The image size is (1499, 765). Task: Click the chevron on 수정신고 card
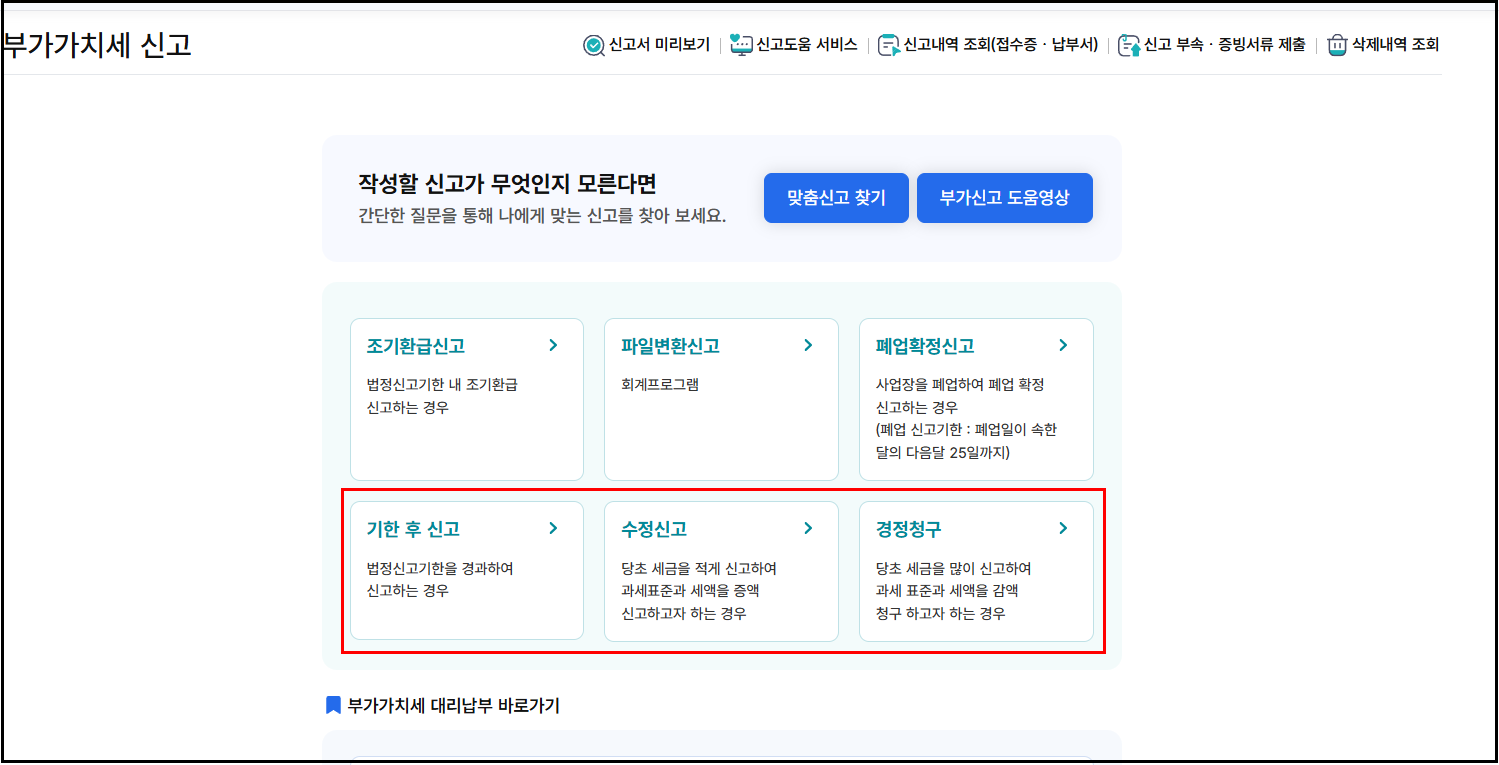808,529
